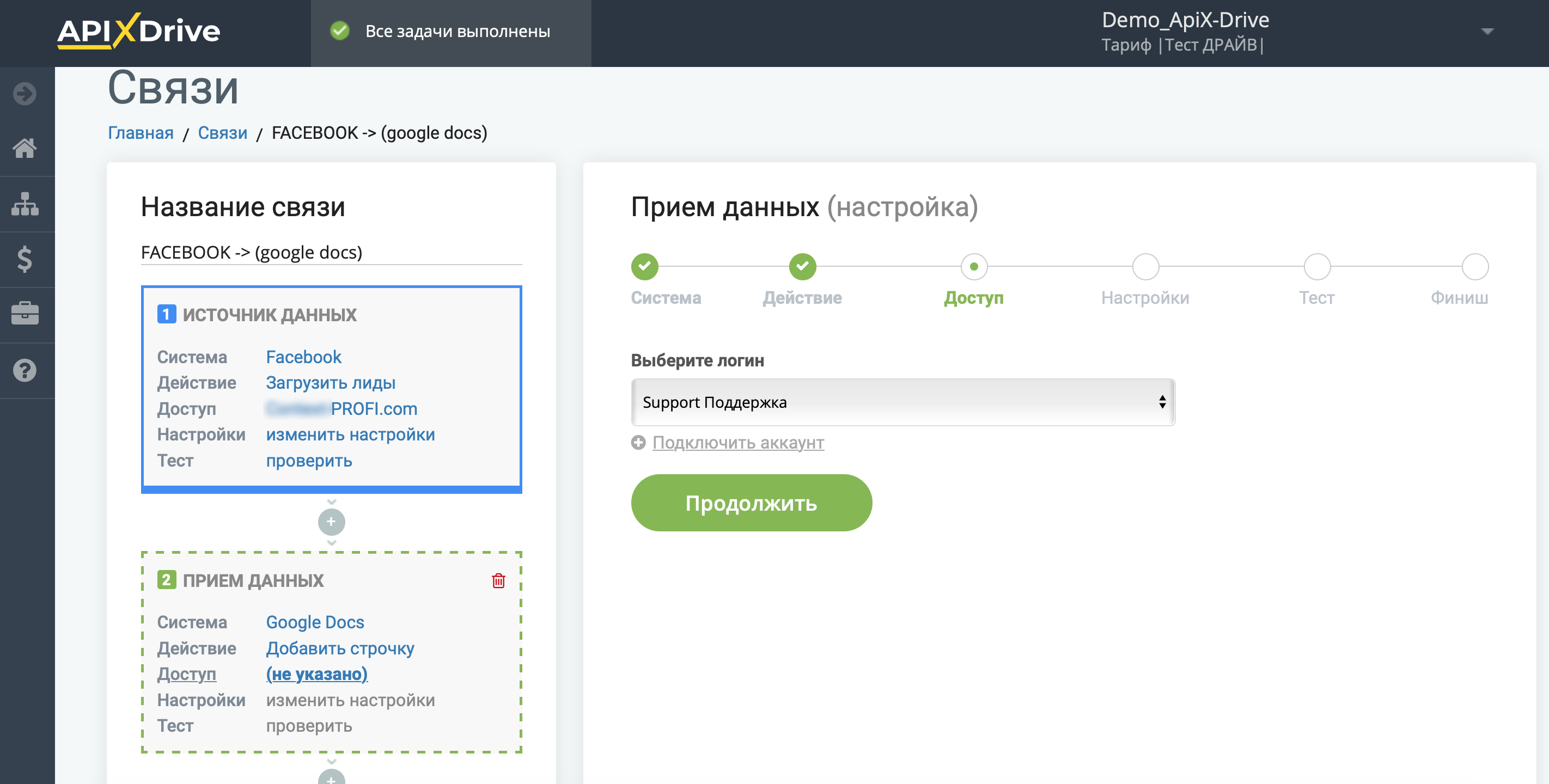Click the Тариф |Тест ДРАЙВ| text
Image resolution: width=1549 pixels, height=784 pixels.
pos(1182,45)
